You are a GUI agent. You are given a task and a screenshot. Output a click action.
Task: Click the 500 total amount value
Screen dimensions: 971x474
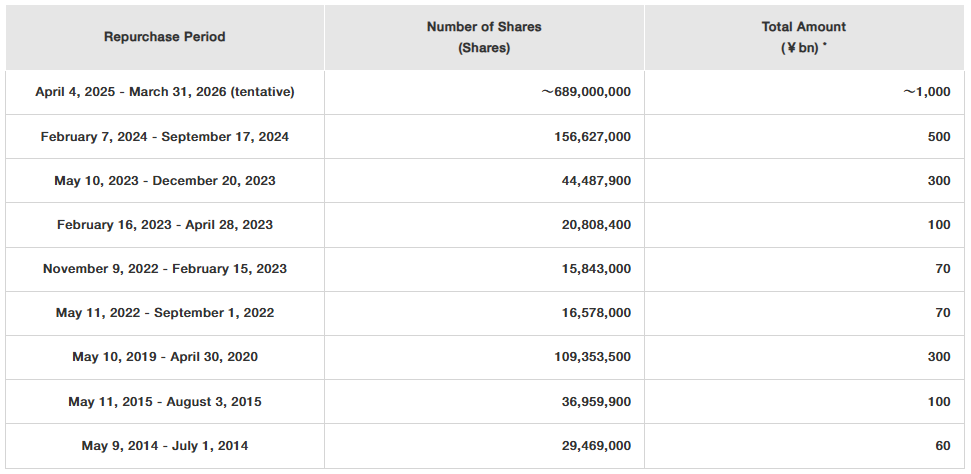(938, 137)
